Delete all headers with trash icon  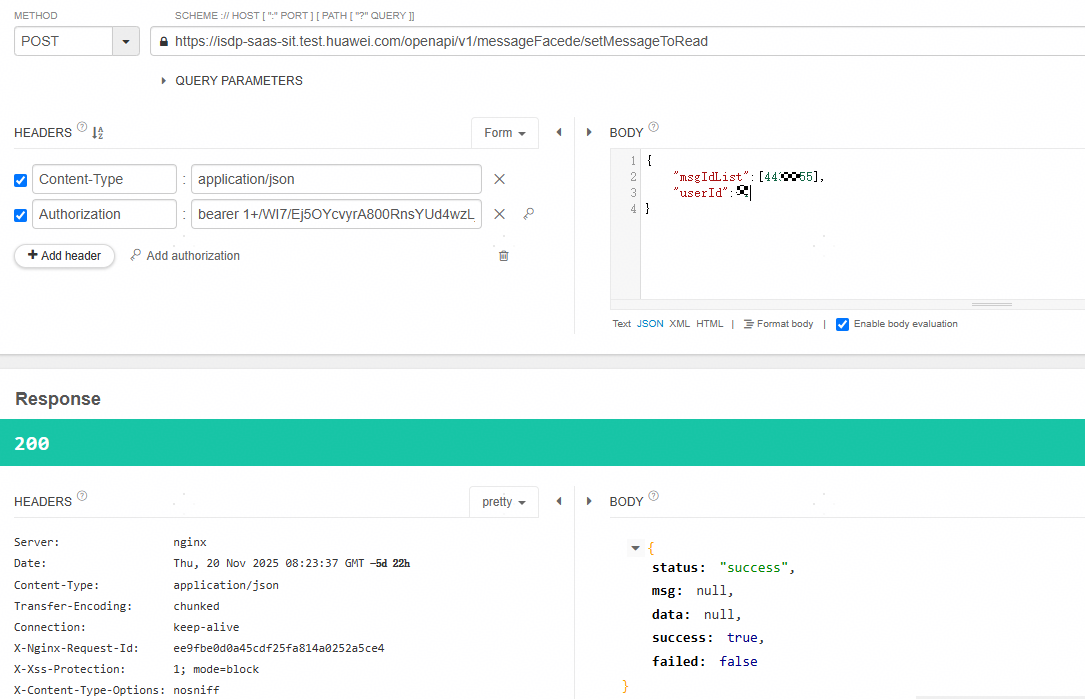pos(504,255)
